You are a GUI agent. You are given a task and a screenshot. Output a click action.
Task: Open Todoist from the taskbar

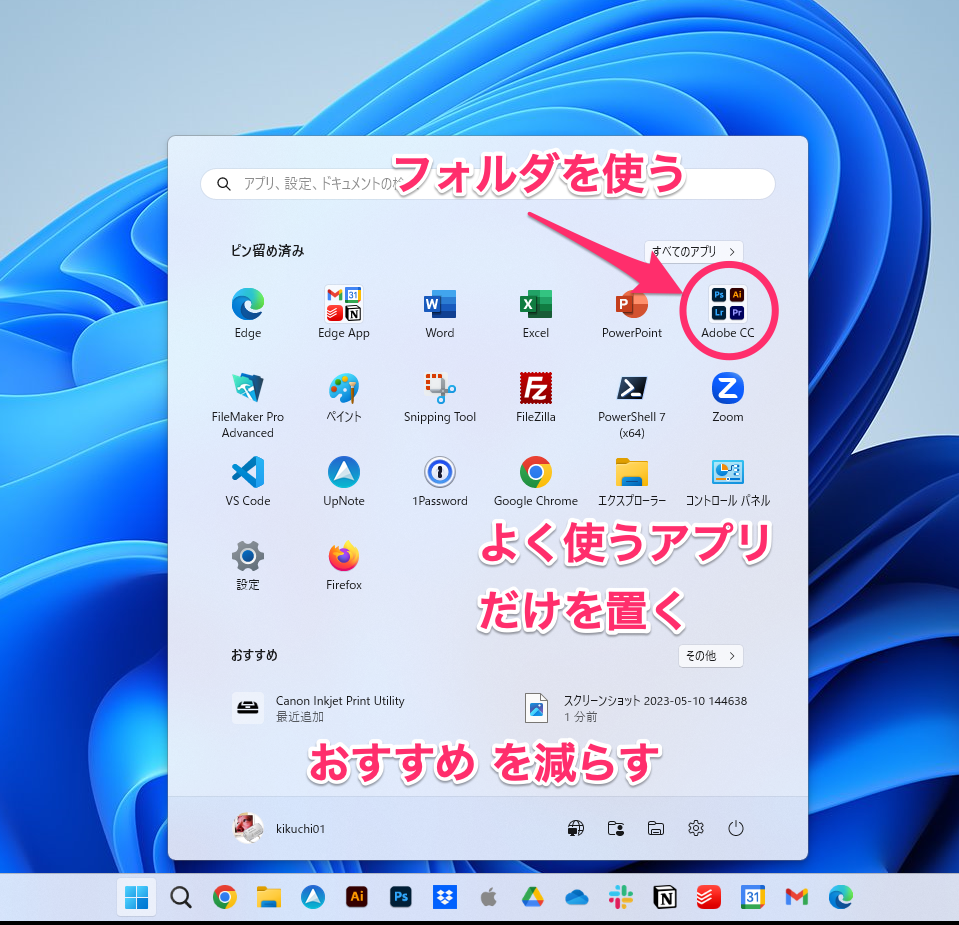pos(709,897)
